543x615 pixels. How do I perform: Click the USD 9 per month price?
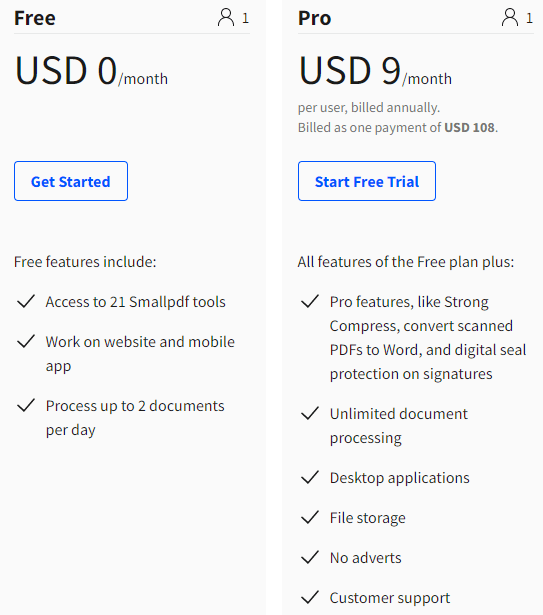tap(375, 71)
